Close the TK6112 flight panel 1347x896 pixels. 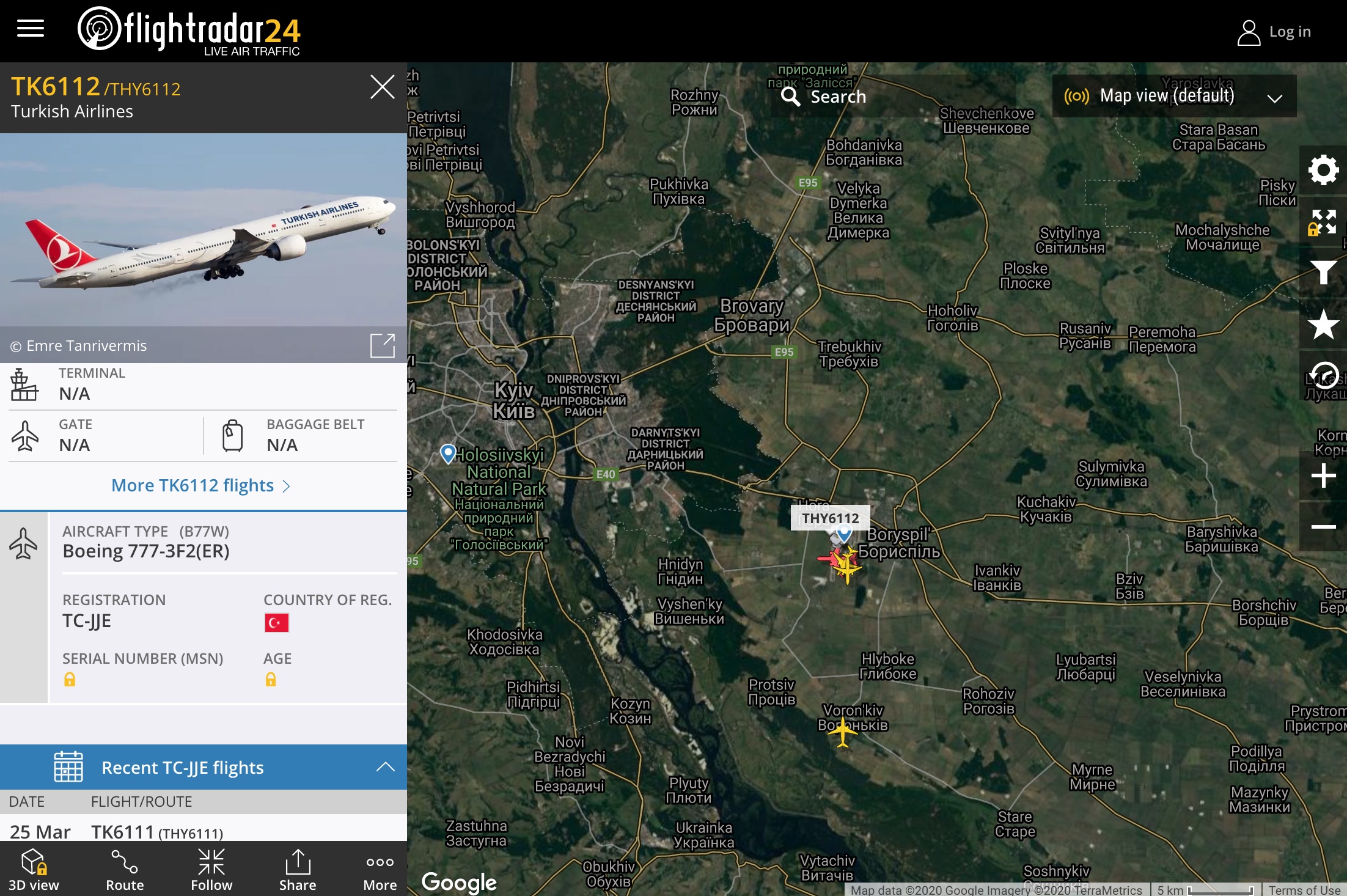tap(383, 87)
